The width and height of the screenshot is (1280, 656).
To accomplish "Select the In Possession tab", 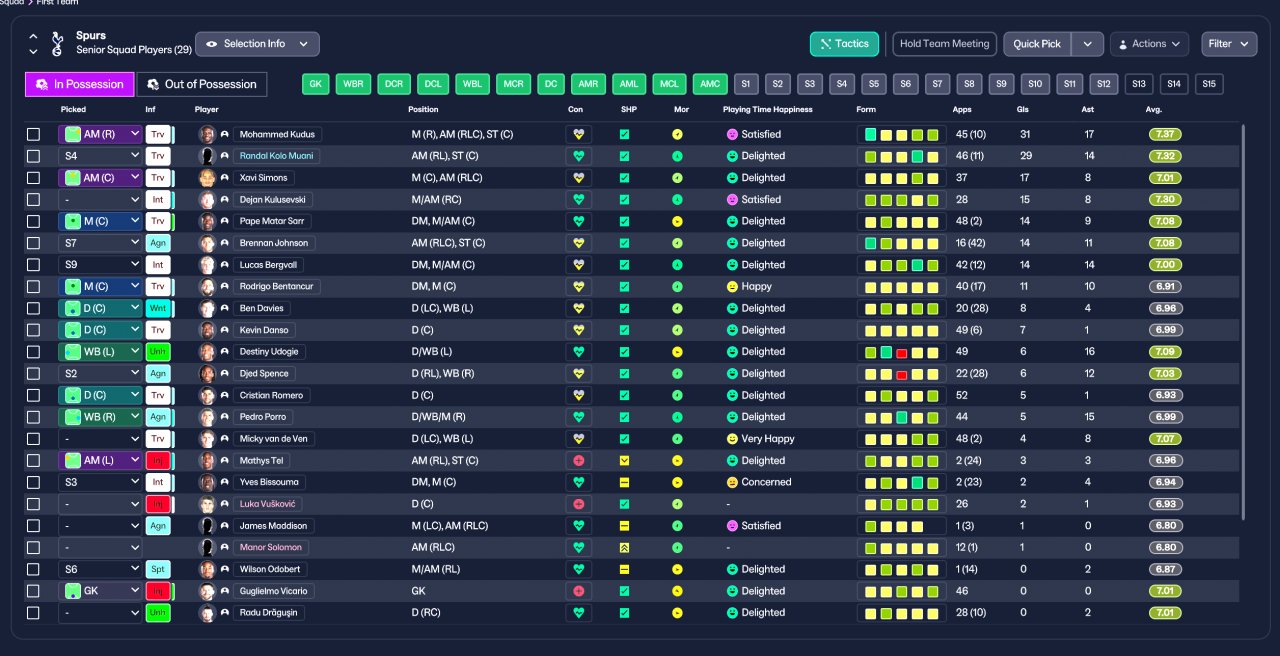I will (x=79, y=84).
